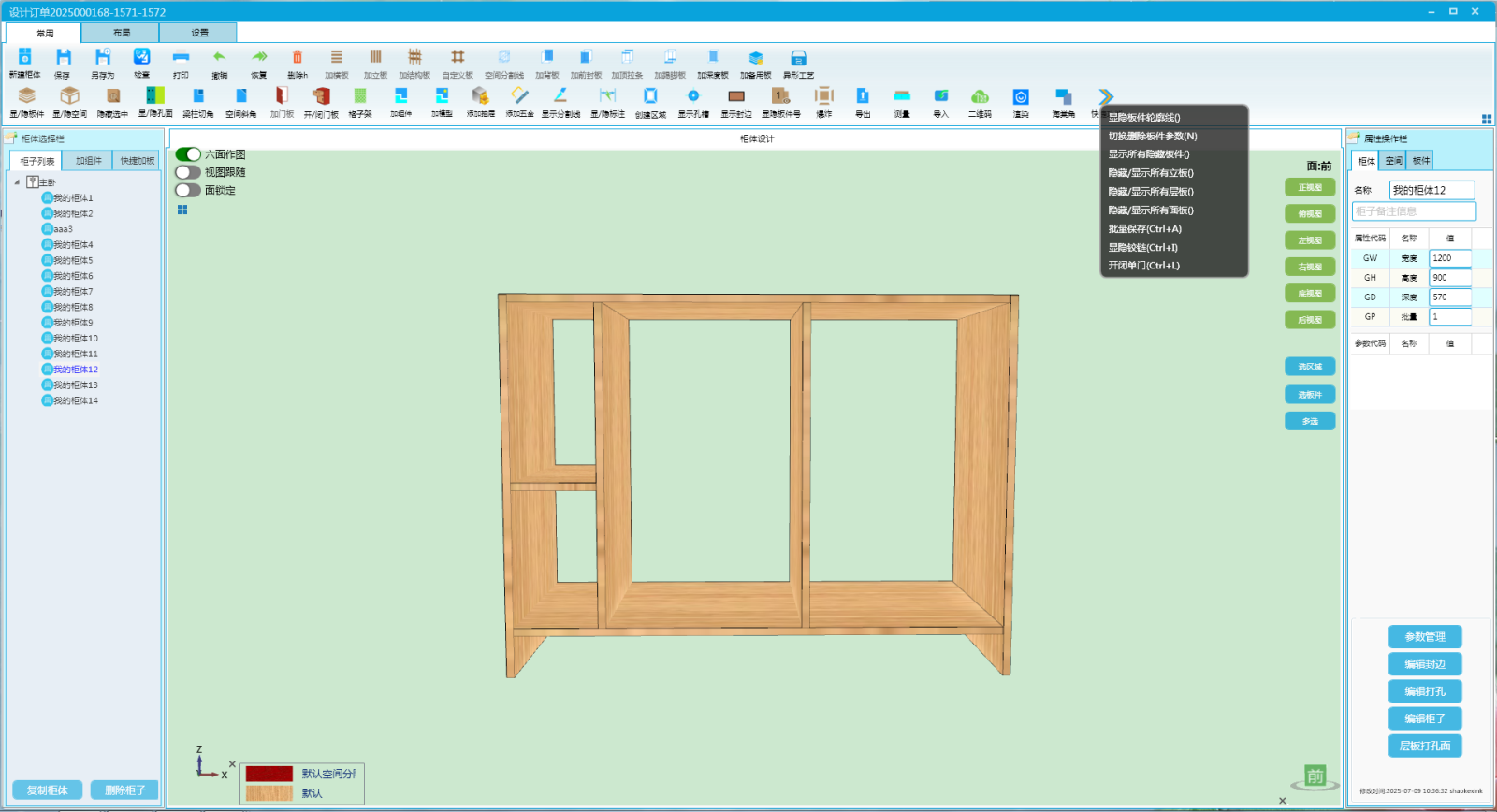Choose 显示所有隐藏板件 menu entry

(1149, 154)
